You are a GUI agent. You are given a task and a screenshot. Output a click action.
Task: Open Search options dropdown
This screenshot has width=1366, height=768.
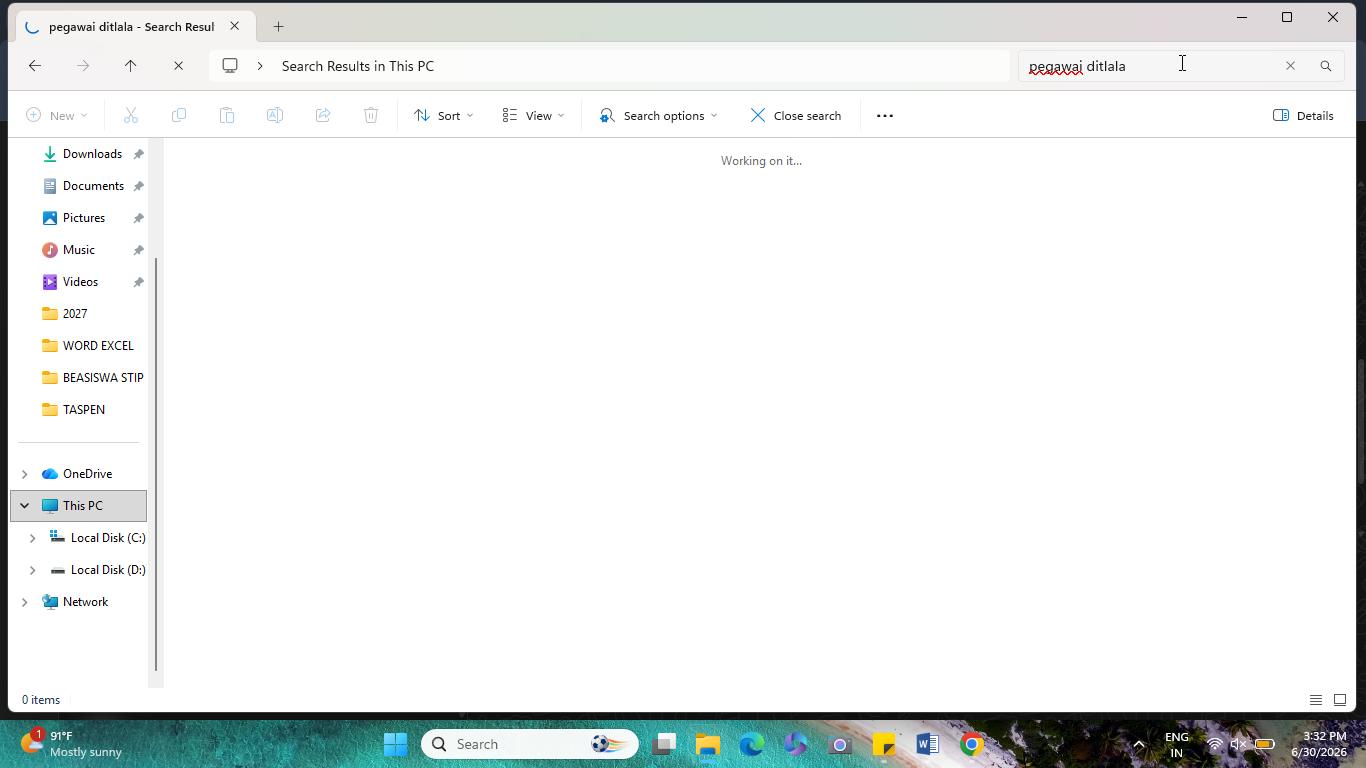659,116
